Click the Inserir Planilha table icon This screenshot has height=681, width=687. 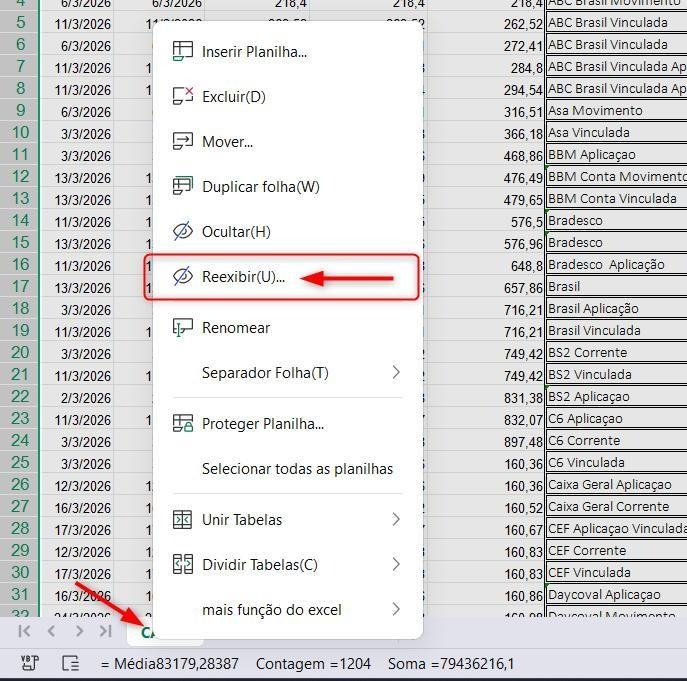[x=183, y=51]
